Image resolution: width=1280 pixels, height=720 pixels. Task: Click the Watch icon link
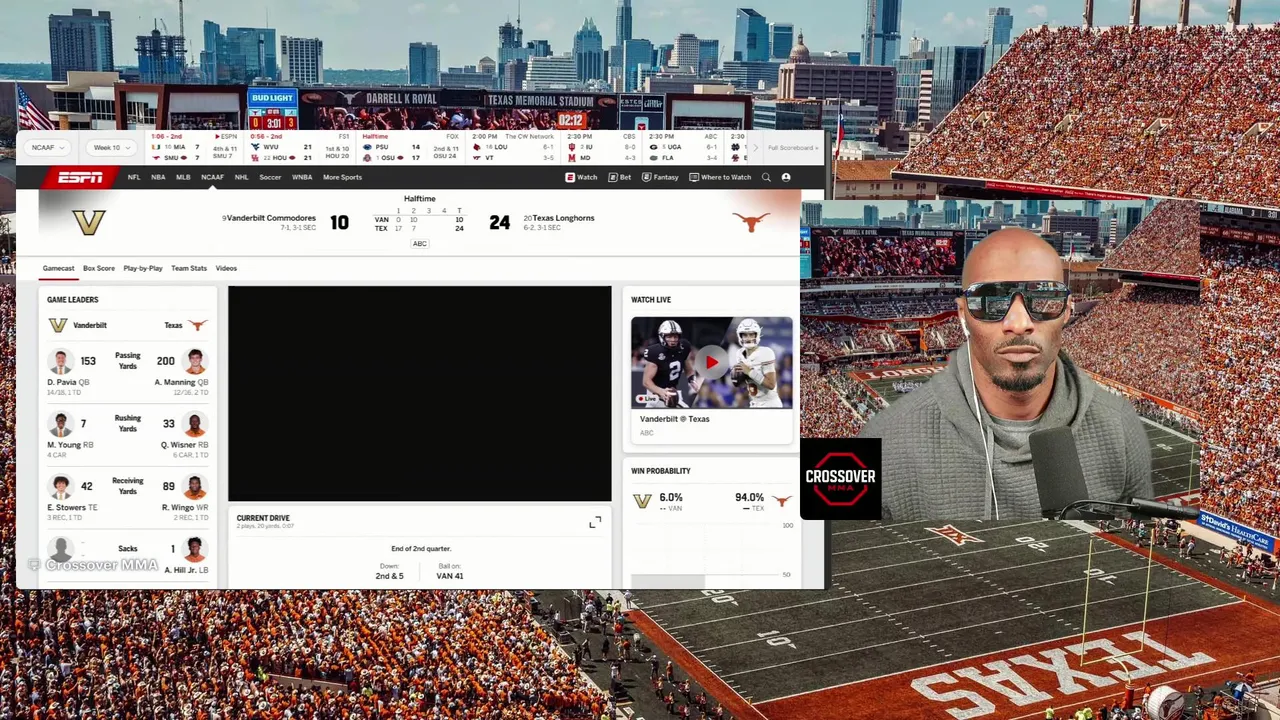click(581, 177)
